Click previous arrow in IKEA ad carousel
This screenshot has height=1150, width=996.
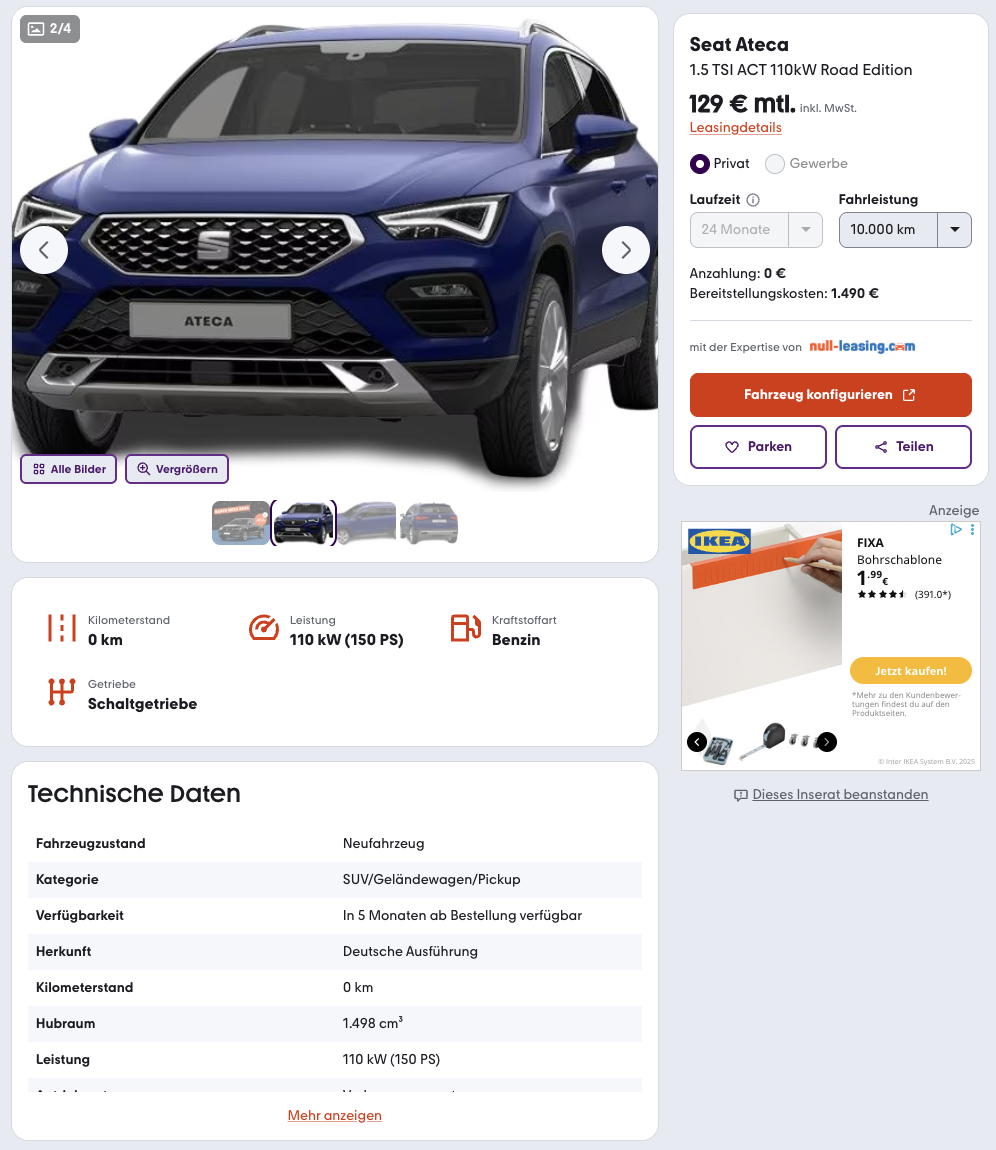697,742
